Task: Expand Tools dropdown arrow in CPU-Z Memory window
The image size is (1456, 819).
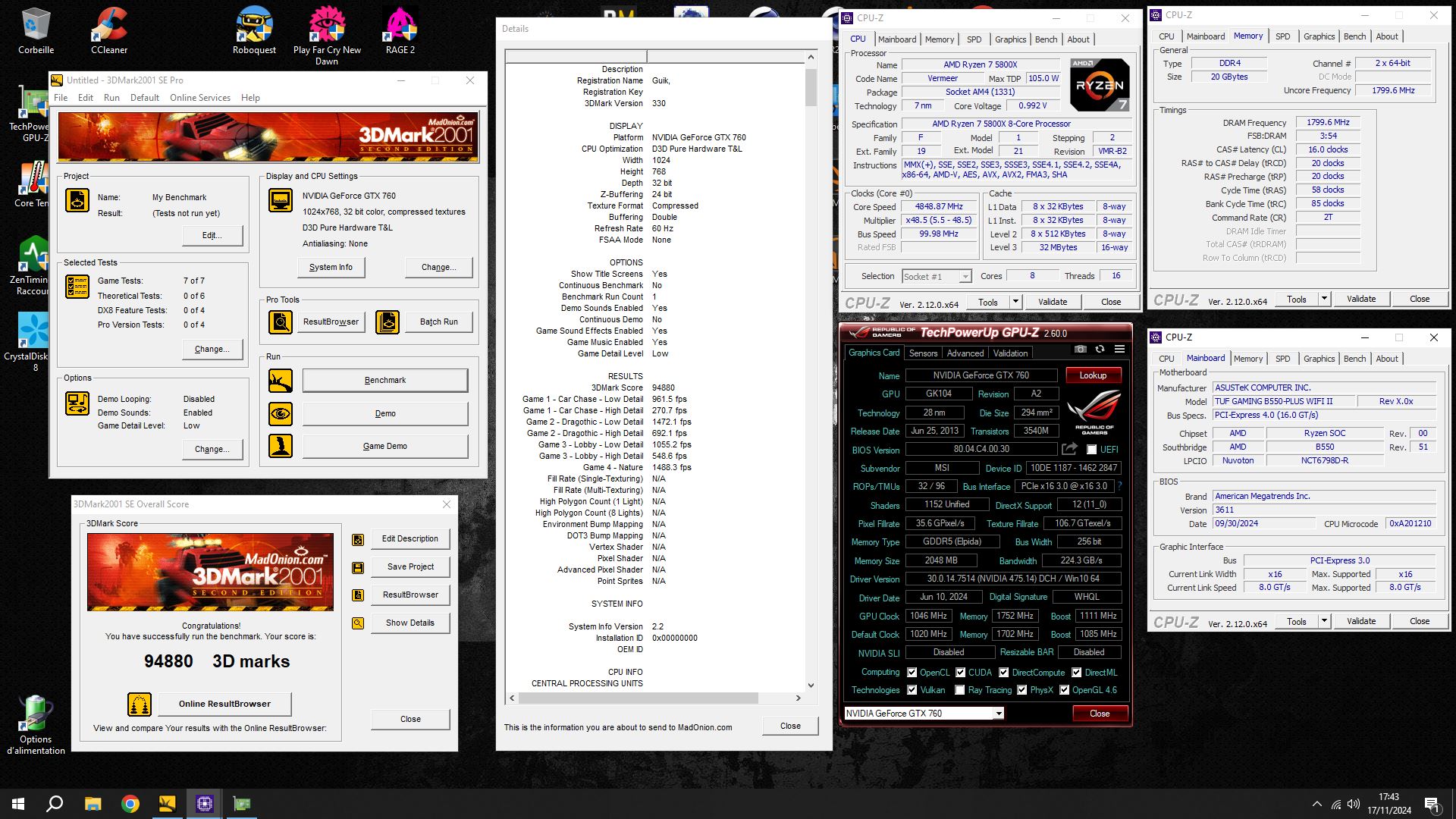Action: (1324, 299)
